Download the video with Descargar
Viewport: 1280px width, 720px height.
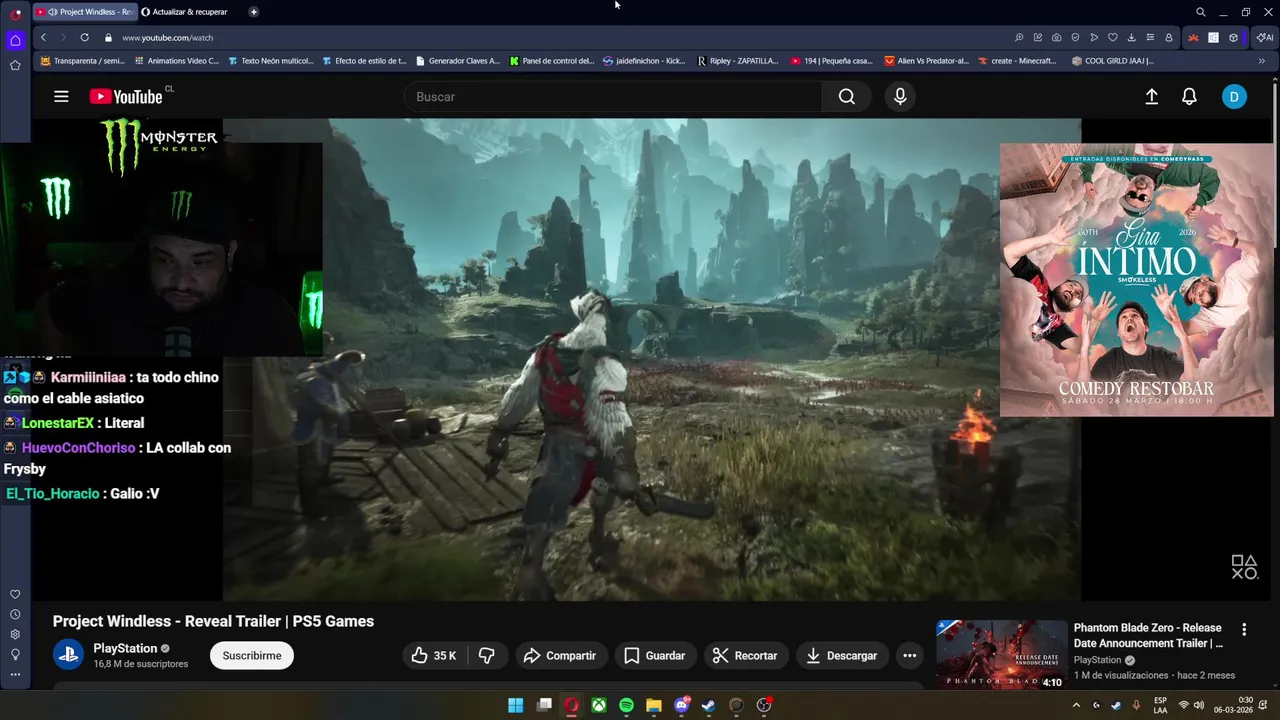[x=842, y=656]
